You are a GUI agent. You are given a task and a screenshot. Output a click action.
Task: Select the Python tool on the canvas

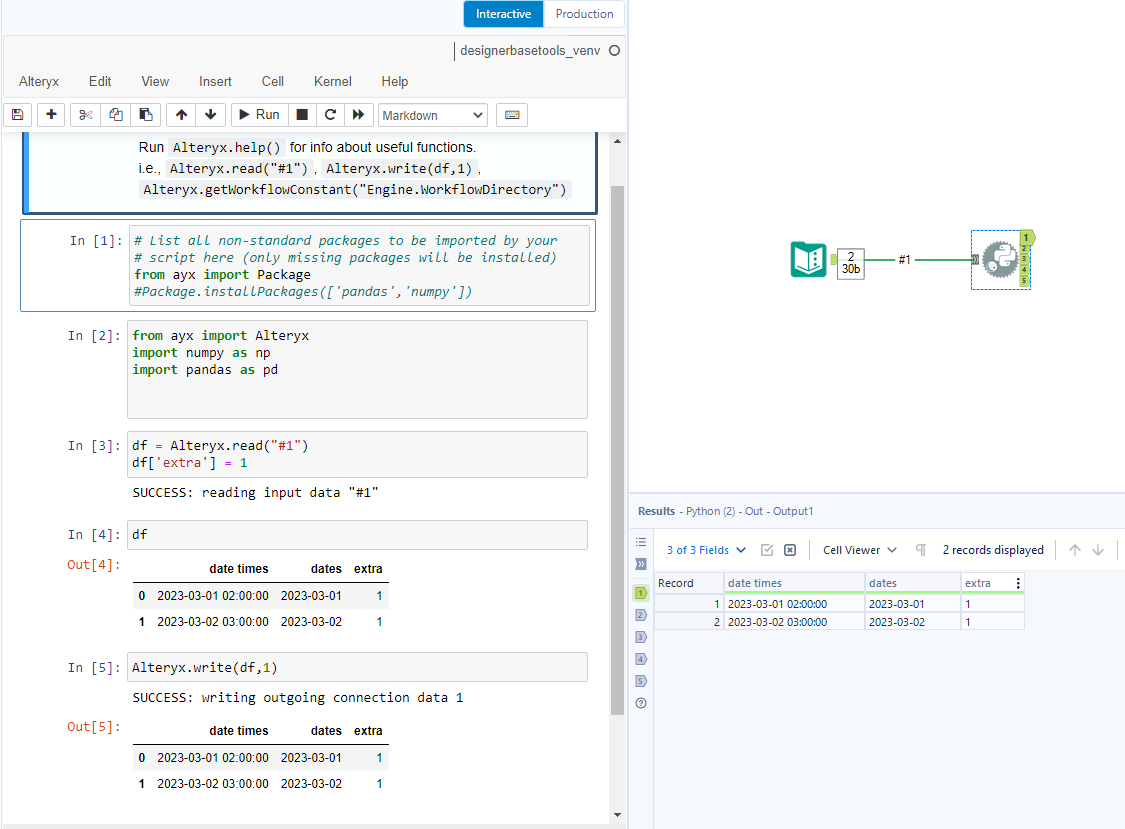pos(999,260)
